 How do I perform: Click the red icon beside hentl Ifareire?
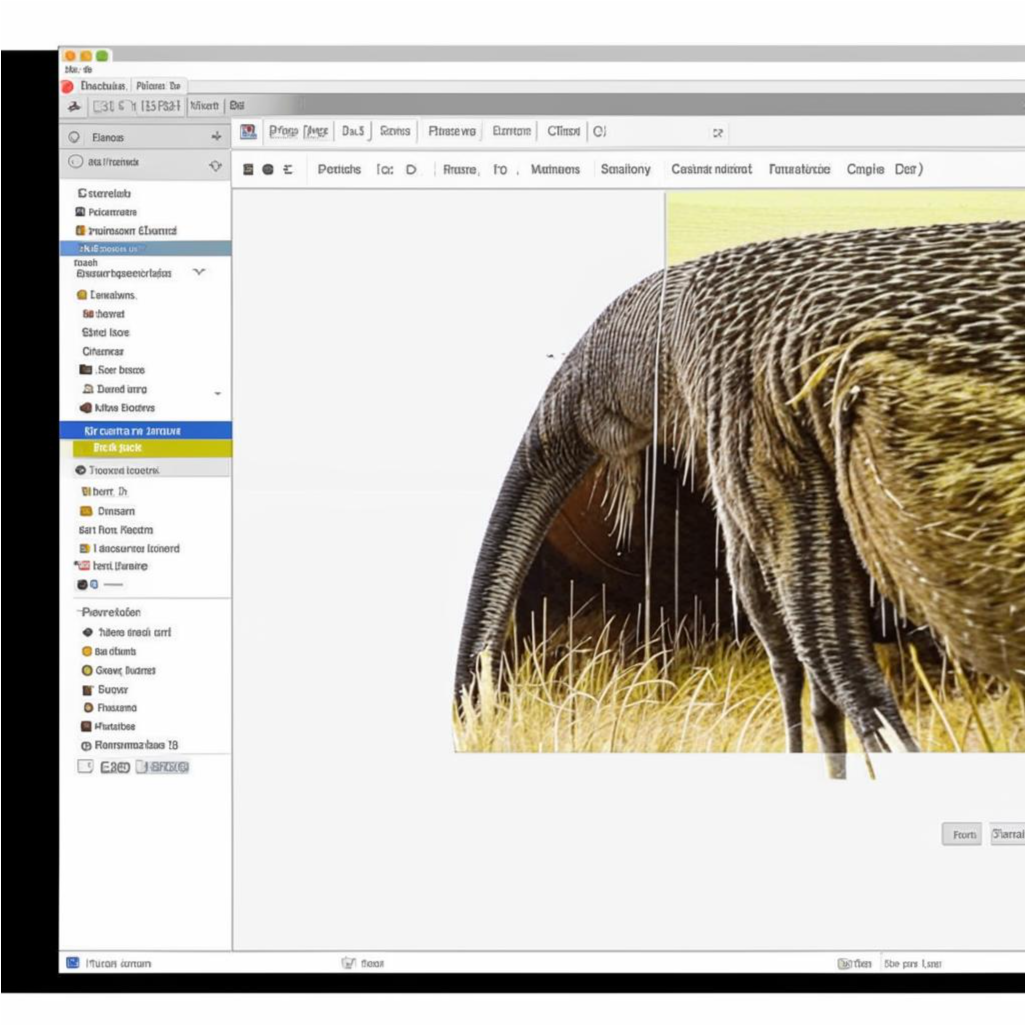click(x=83, y=565)
